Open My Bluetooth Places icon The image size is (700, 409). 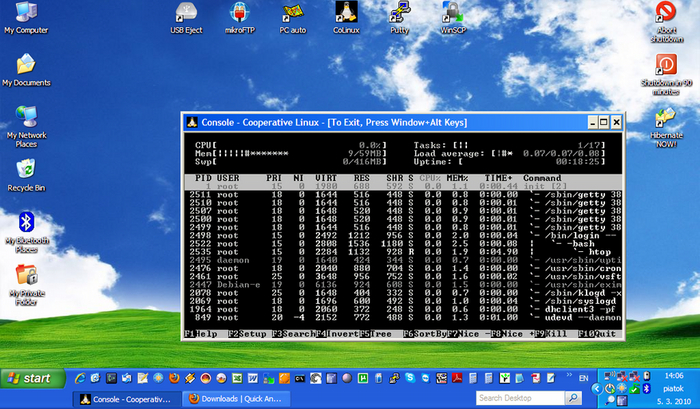click(x=26, y=223)
